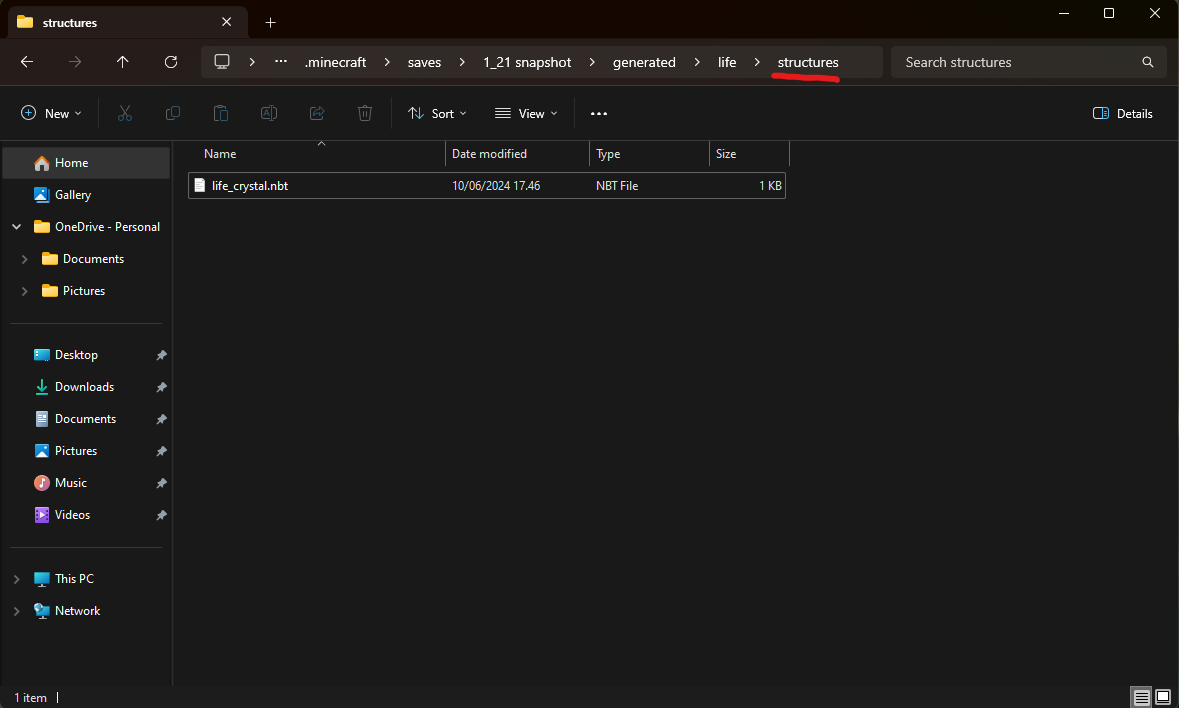The image size is (1179, 708).
Task: Toggle the Details pane
Action: pos(1123,114)
